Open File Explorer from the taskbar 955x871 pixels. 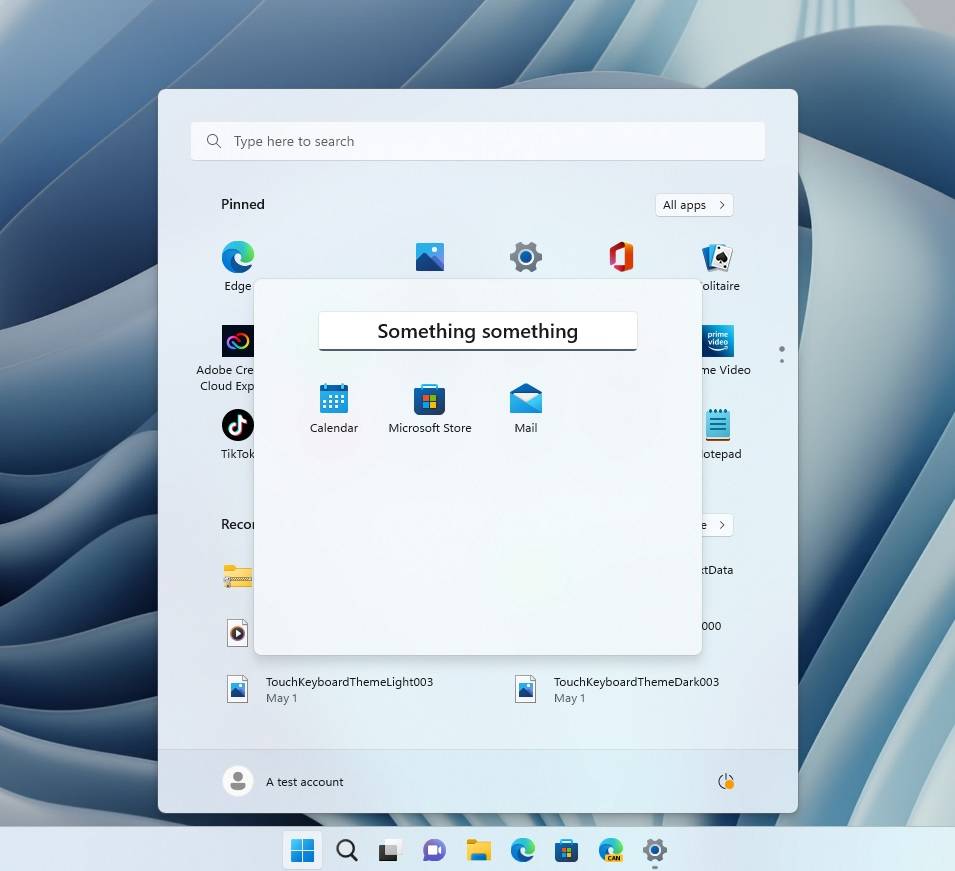(x=478, y=850)
